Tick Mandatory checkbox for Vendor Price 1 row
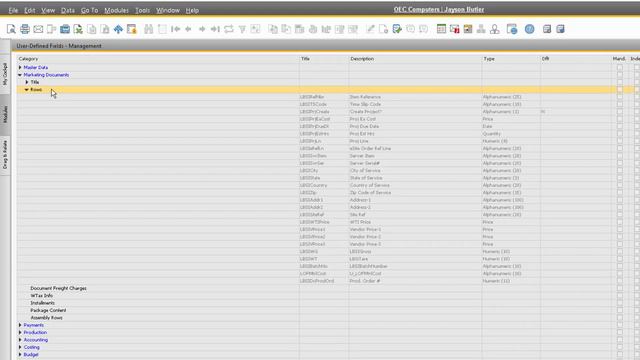Screen dimensions: 640x360 coord(620,229)
